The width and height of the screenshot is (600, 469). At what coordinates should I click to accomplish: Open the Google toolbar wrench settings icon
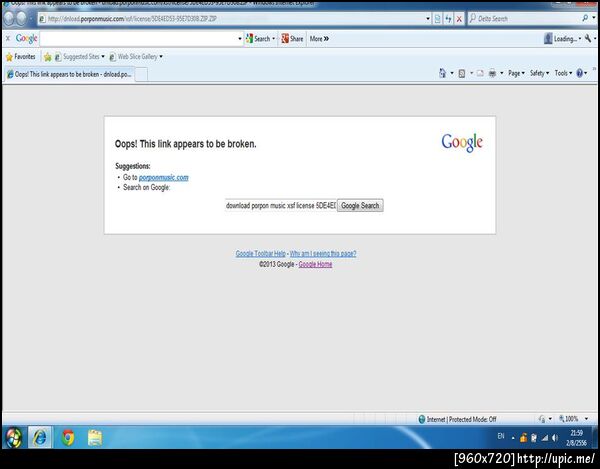[x=588, y=38]
